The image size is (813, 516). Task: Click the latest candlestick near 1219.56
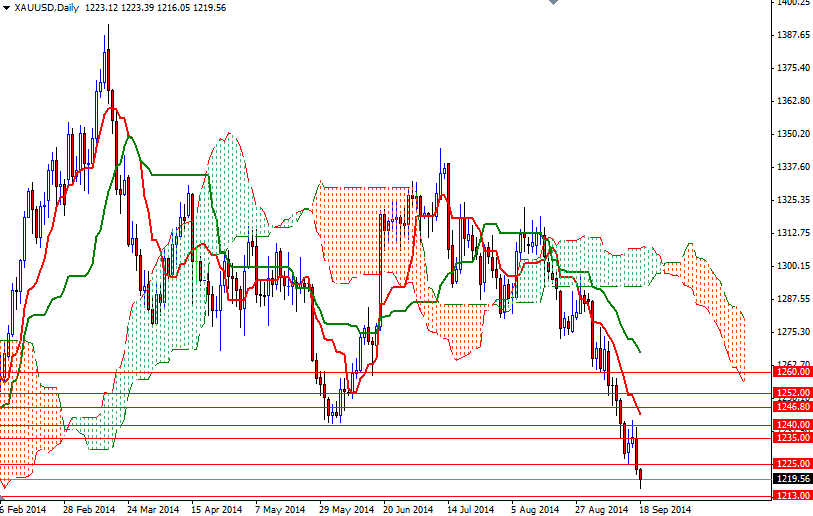point(640,476)
